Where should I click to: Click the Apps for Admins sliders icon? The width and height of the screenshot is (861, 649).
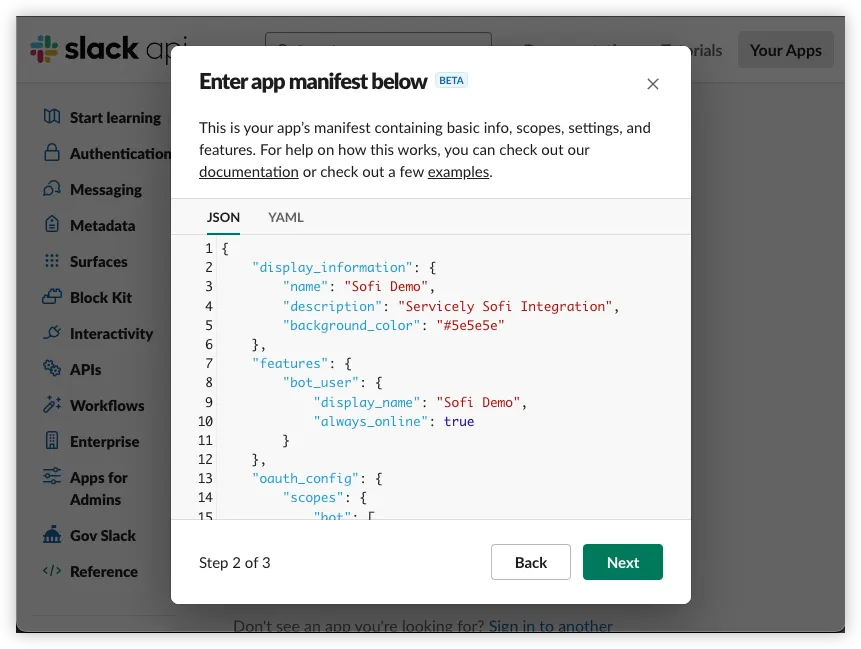tap(52, 475)
